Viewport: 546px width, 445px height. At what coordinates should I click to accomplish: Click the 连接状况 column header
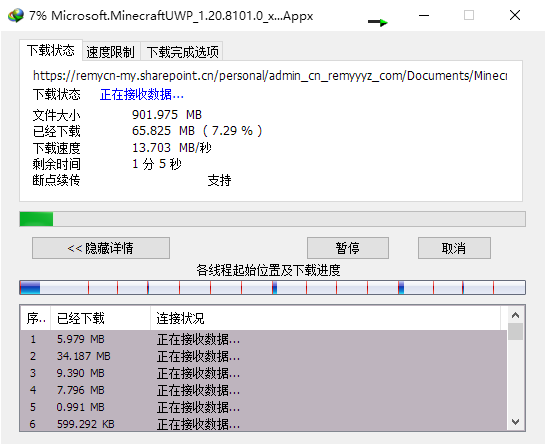tap(326, 318)
